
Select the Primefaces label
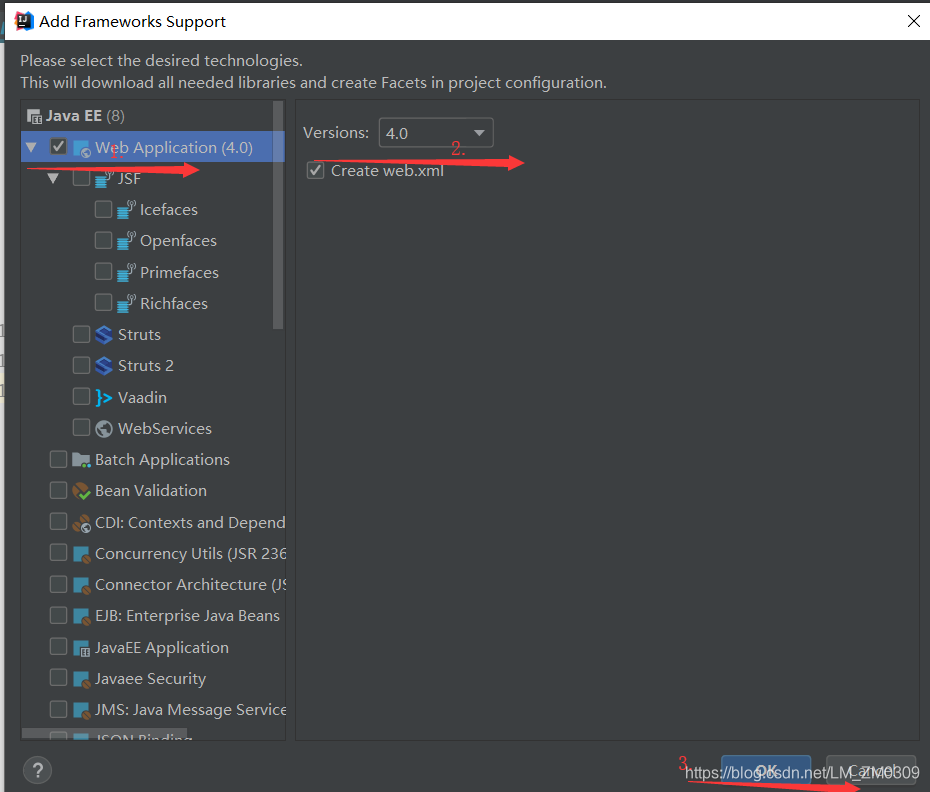tap(179, 272)
